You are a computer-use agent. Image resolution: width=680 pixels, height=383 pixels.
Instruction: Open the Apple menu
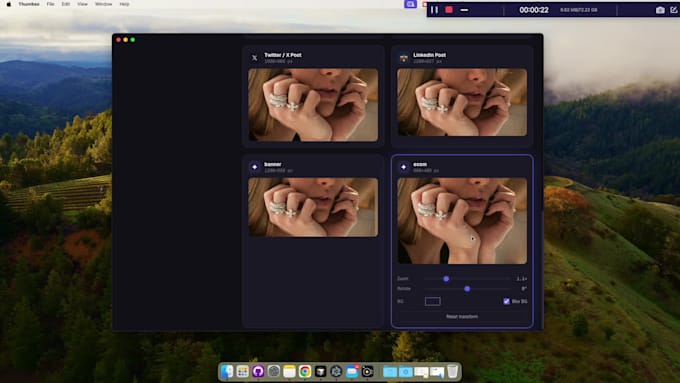tap(8, 4)
